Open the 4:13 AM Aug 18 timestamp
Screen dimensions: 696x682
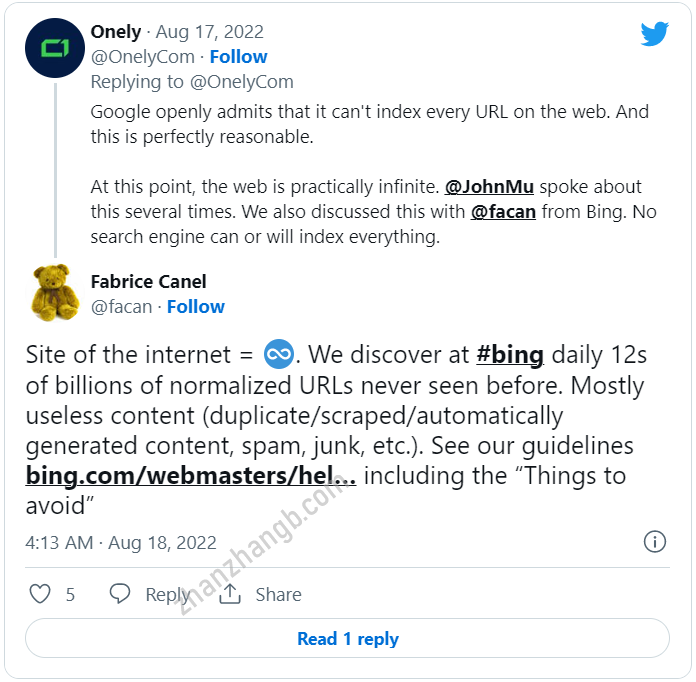pos(121,543)
